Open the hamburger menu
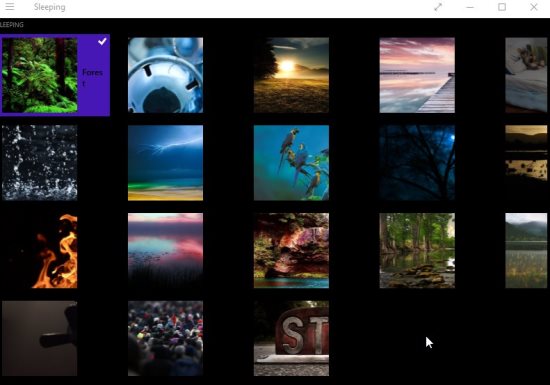Viewport: 550px width, 385px height. (10, 7)
